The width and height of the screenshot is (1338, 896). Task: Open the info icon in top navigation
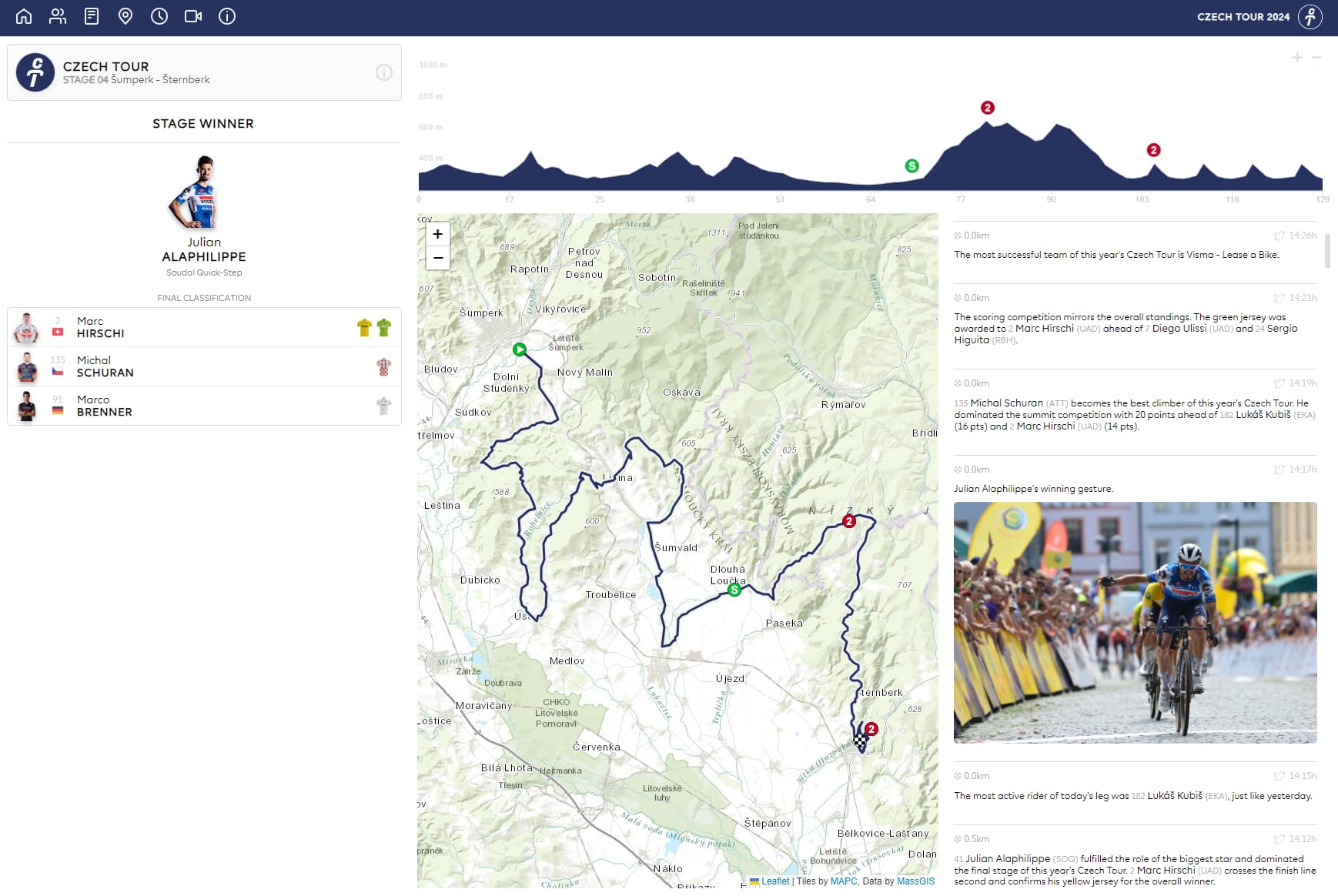(x=227, y=16)
